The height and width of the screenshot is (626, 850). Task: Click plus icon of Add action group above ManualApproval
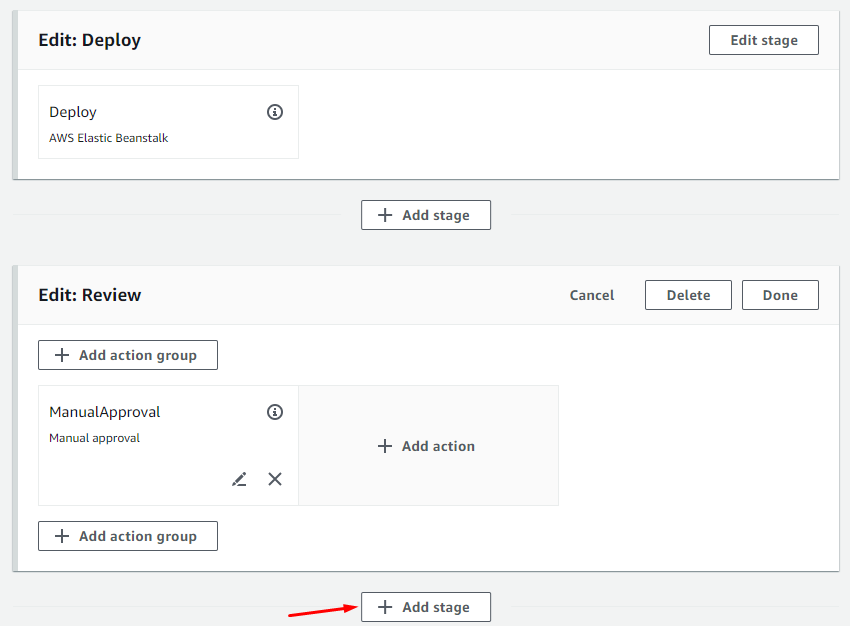(62, 355)
